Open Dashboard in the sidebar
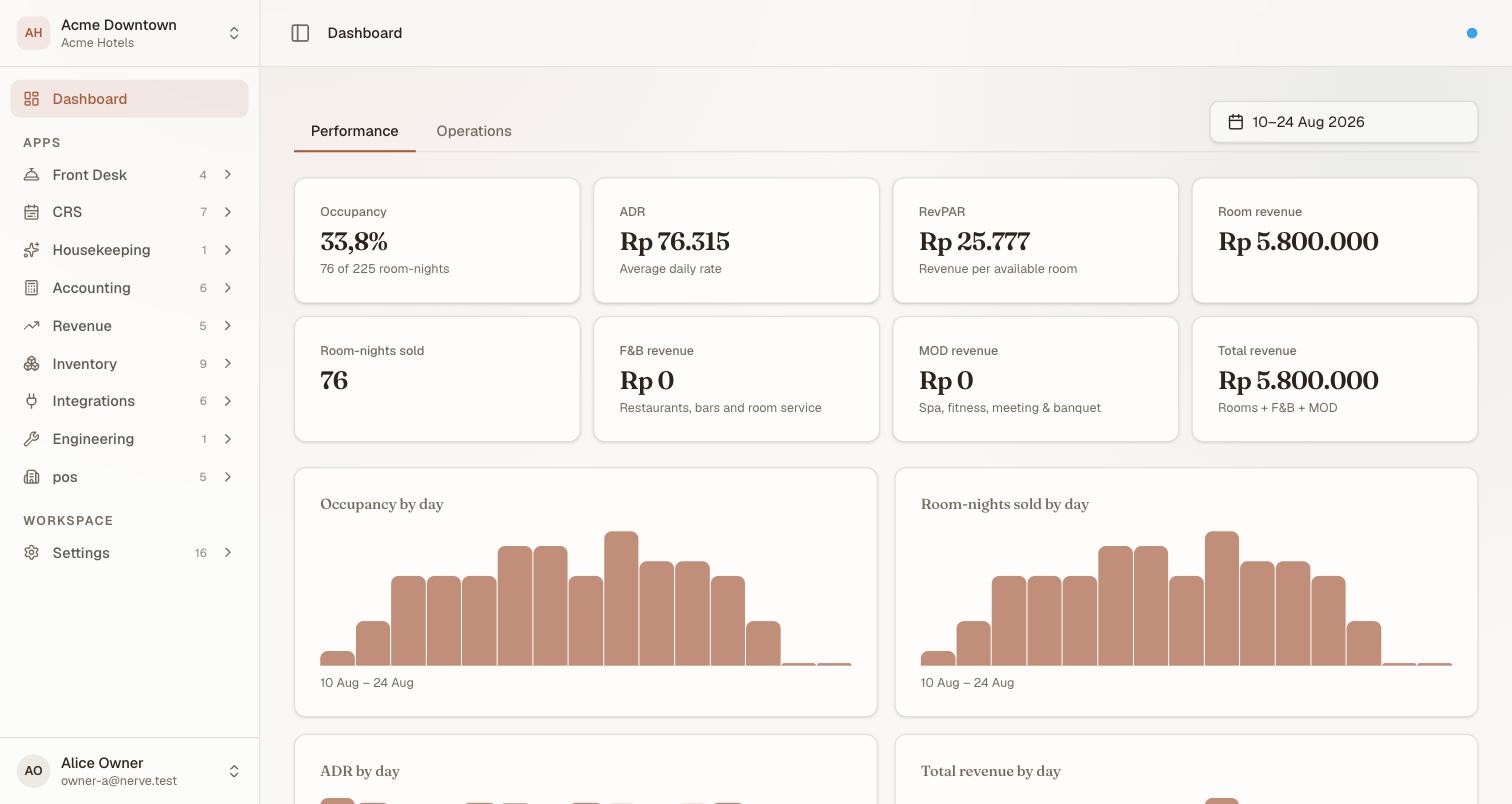Viewport: 1512px width, 804px height. (x=130, y=99)
